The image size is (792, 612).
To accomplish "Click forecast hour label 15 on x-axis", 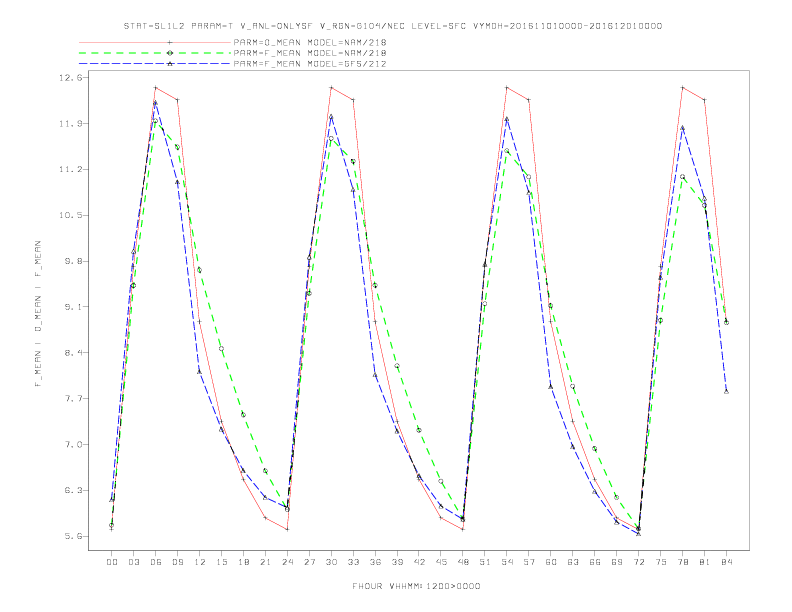I will coord(222,562).
